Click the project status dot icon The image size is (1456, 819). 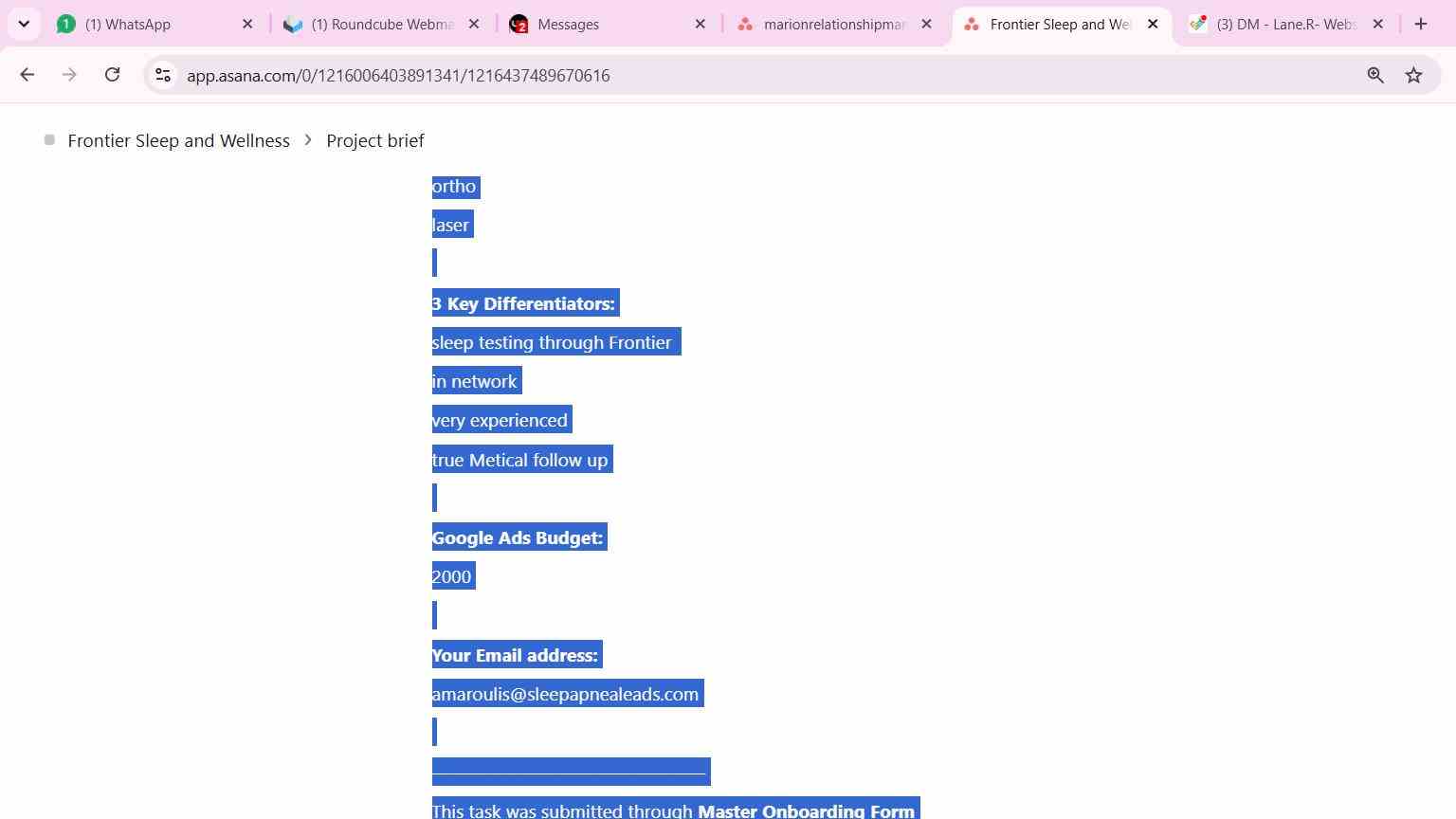pos(49,140)
